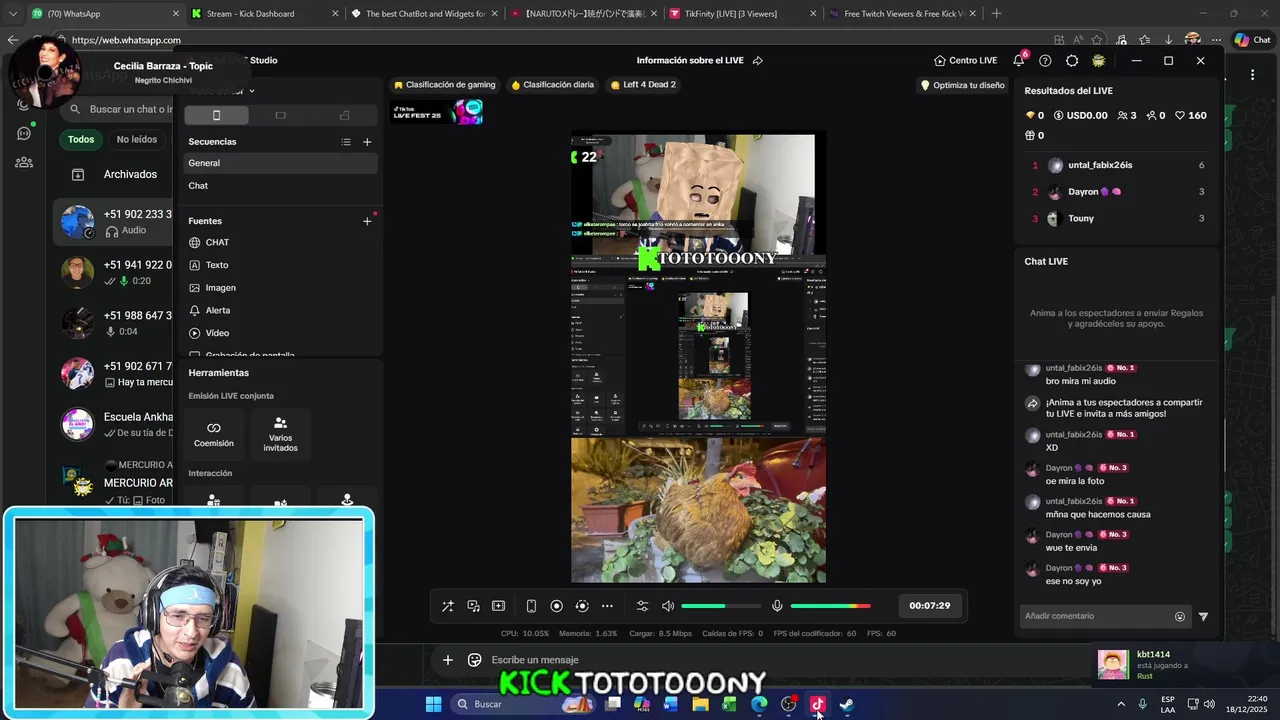Viewport: 1280px width, 720px height.
Task: Open Centro LIVE
Action: coord(965,60)
